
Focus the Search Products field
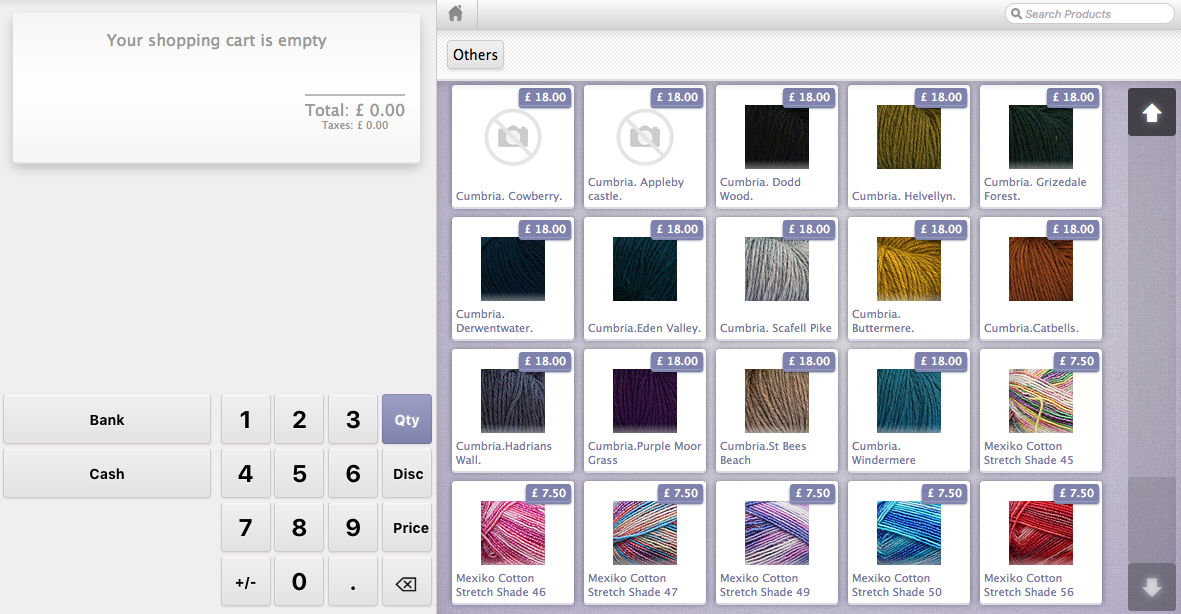click(x=1089, y=14)
